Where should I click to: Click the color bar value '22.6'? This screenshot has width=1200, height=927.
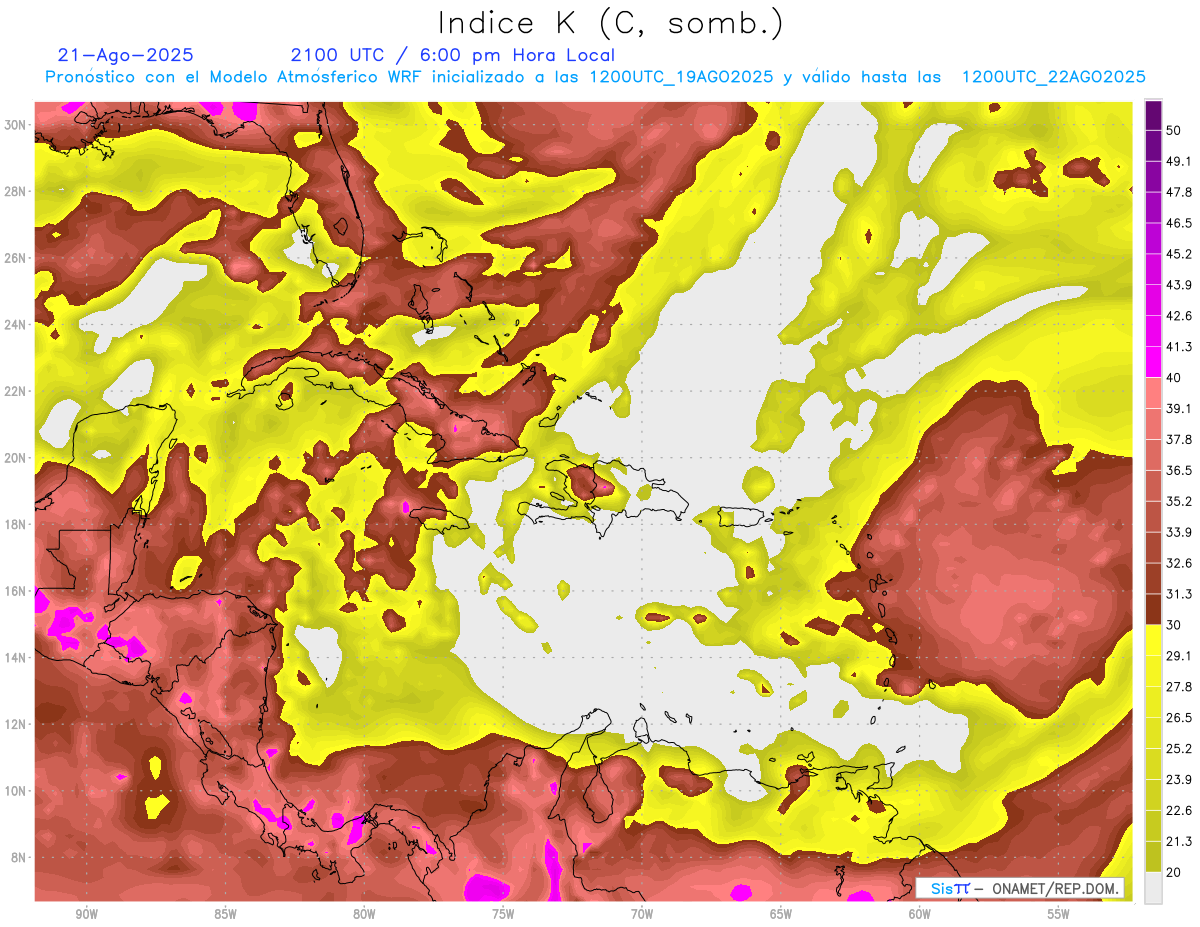(1178, 810)
